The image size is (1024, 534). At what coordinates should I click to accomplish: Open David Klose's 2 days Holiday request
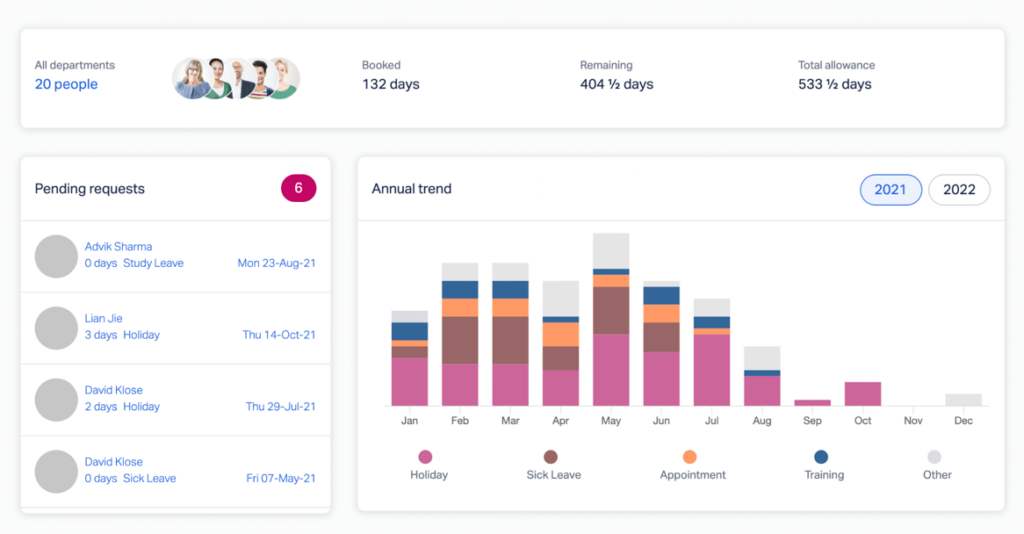122,407
